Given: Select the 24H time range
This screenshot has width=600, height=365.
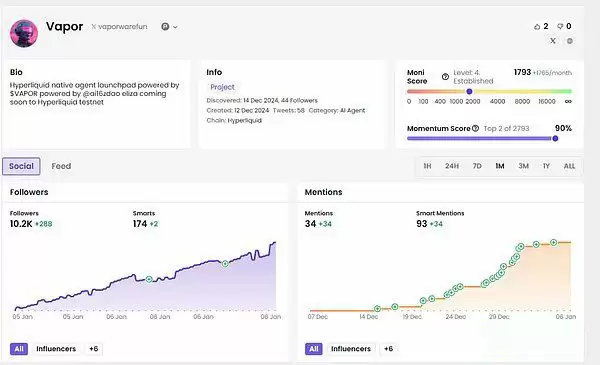Looking at the screenshot, I should click(452, 166).
